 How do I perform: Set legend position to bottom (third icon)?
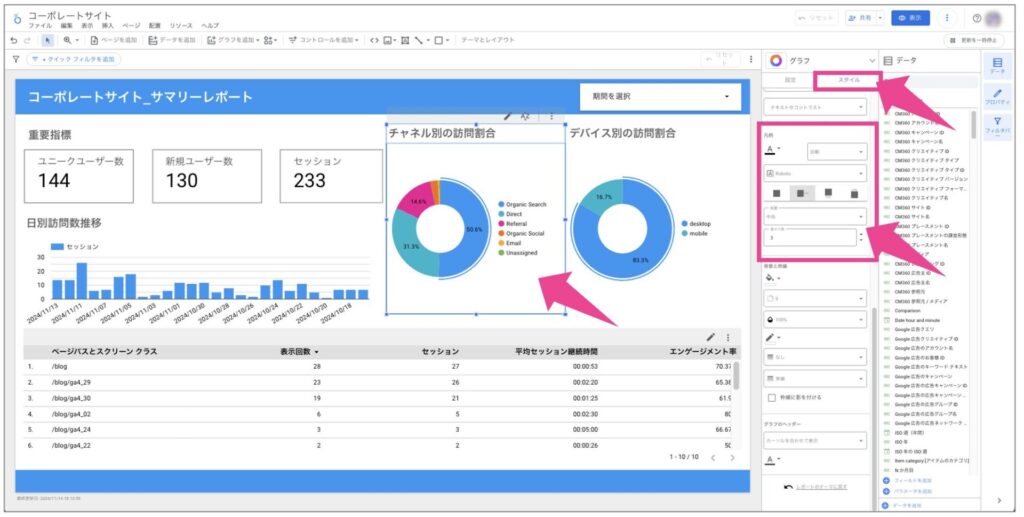coord(828,194)
